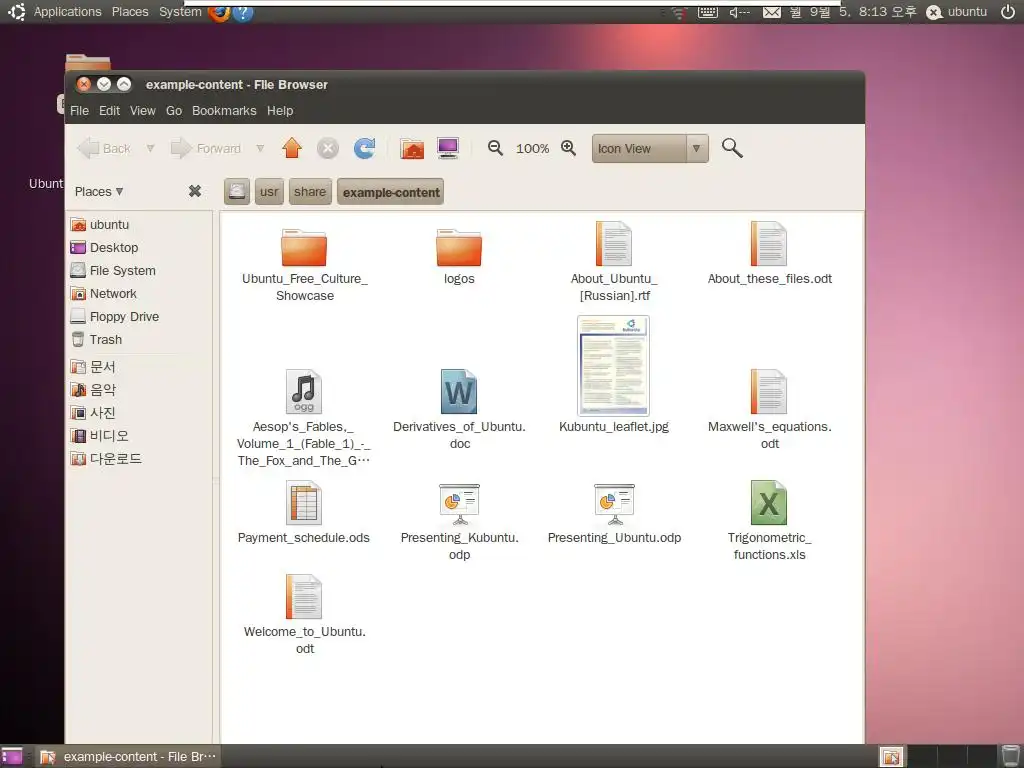Viewport: 1024px width, 768px height.
Task: Open File System in Places sidebar
Action: tap(140, 270)
